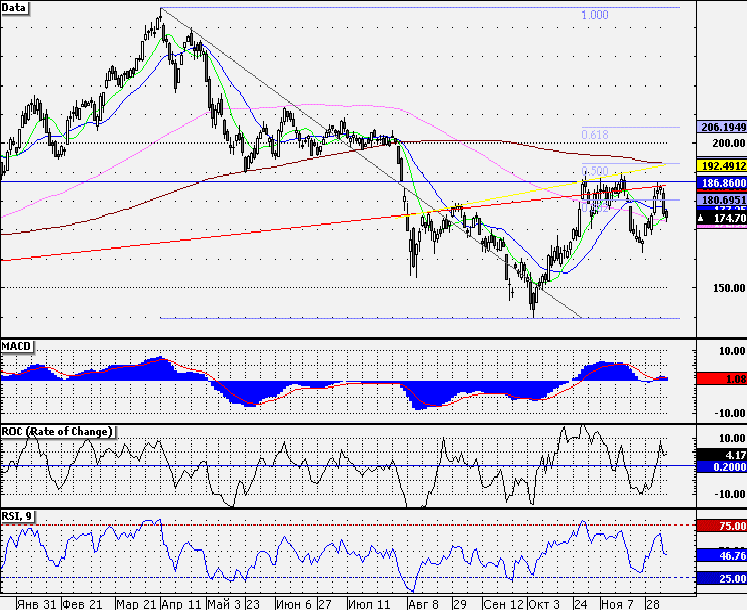Click the ROC current value 4.17 tag
Screen dimensions: 747x610
click(x=722, y=455)
